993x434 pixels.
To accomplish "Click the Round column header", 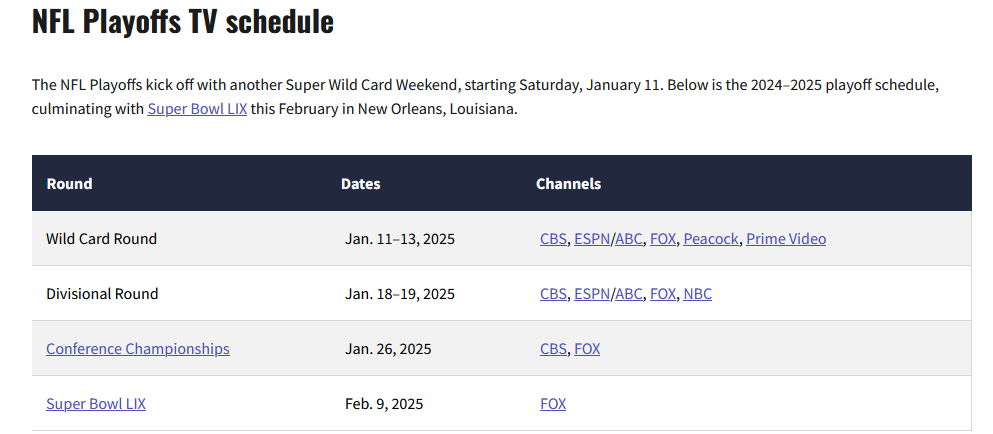I will [69, 184].
